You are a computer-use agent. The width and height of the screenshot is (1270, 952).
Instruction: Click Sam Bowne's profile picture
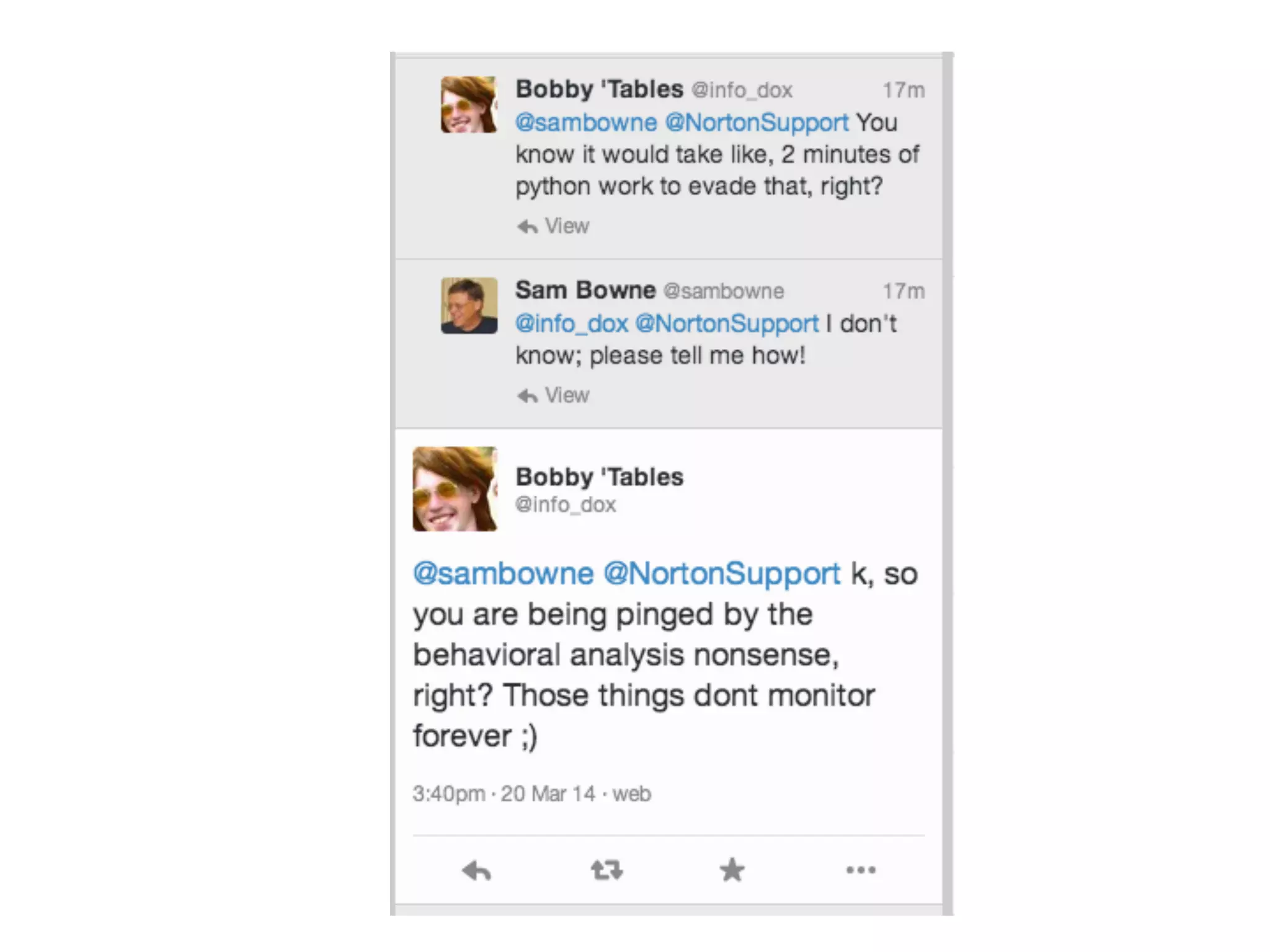pyautogui.click(x=469, y=306)
